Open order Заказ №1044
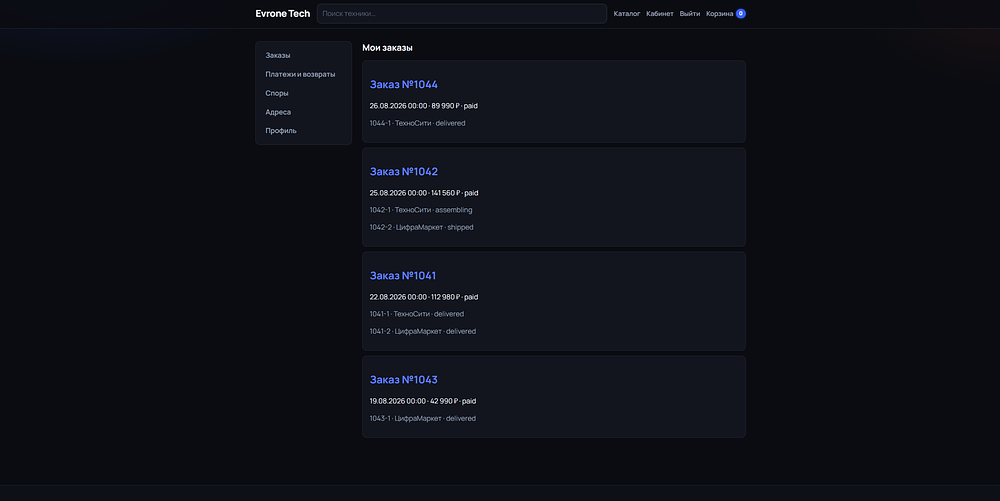 [x=404, y=84]
